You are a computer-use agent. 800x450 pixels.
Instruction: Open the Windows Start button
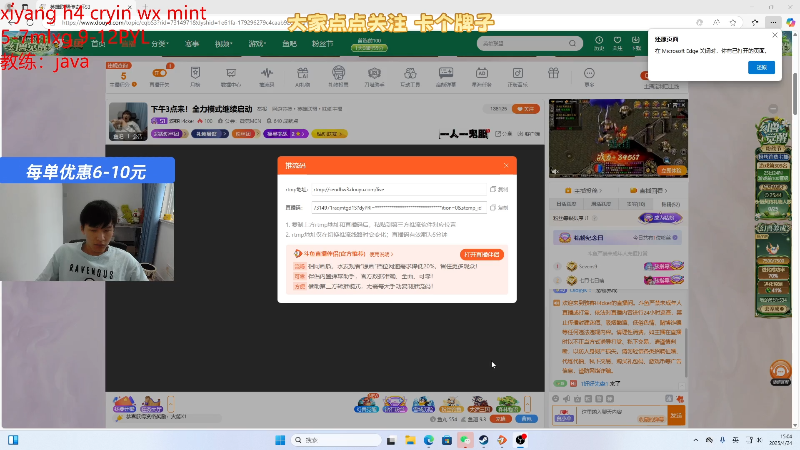pyautogui.click(x=280, y=440)
